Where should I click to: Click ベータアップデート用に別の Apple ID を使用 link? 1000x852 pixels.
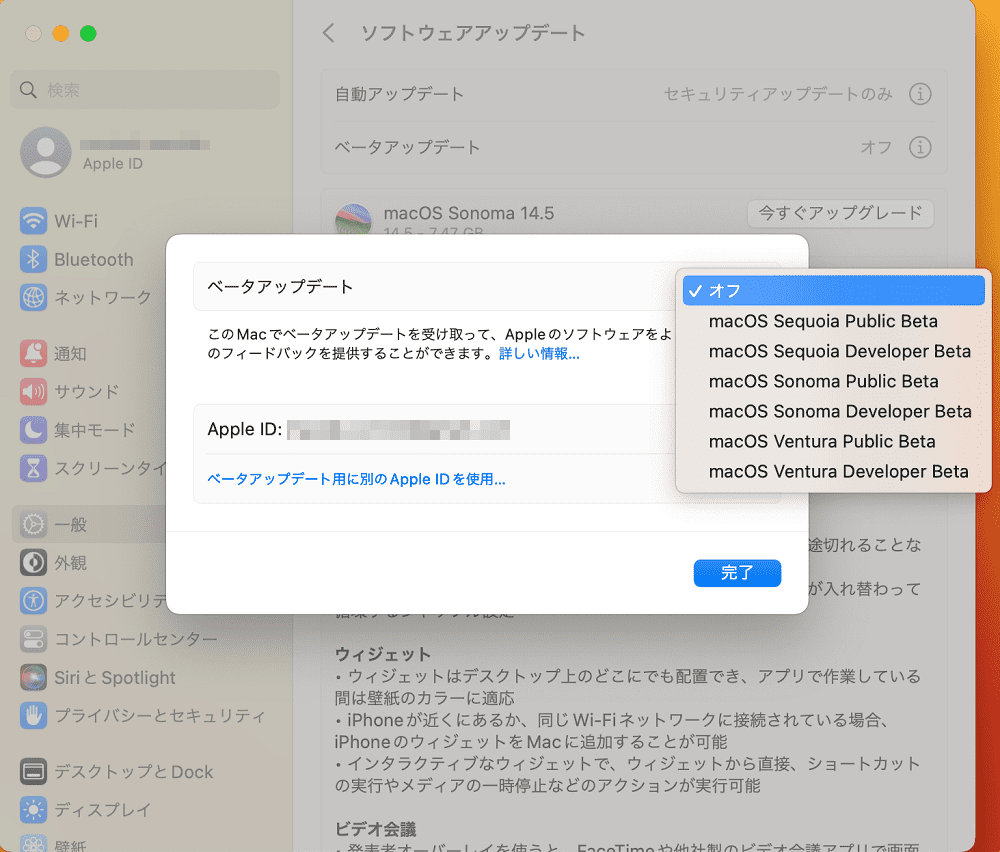click(x=357, y=479)
